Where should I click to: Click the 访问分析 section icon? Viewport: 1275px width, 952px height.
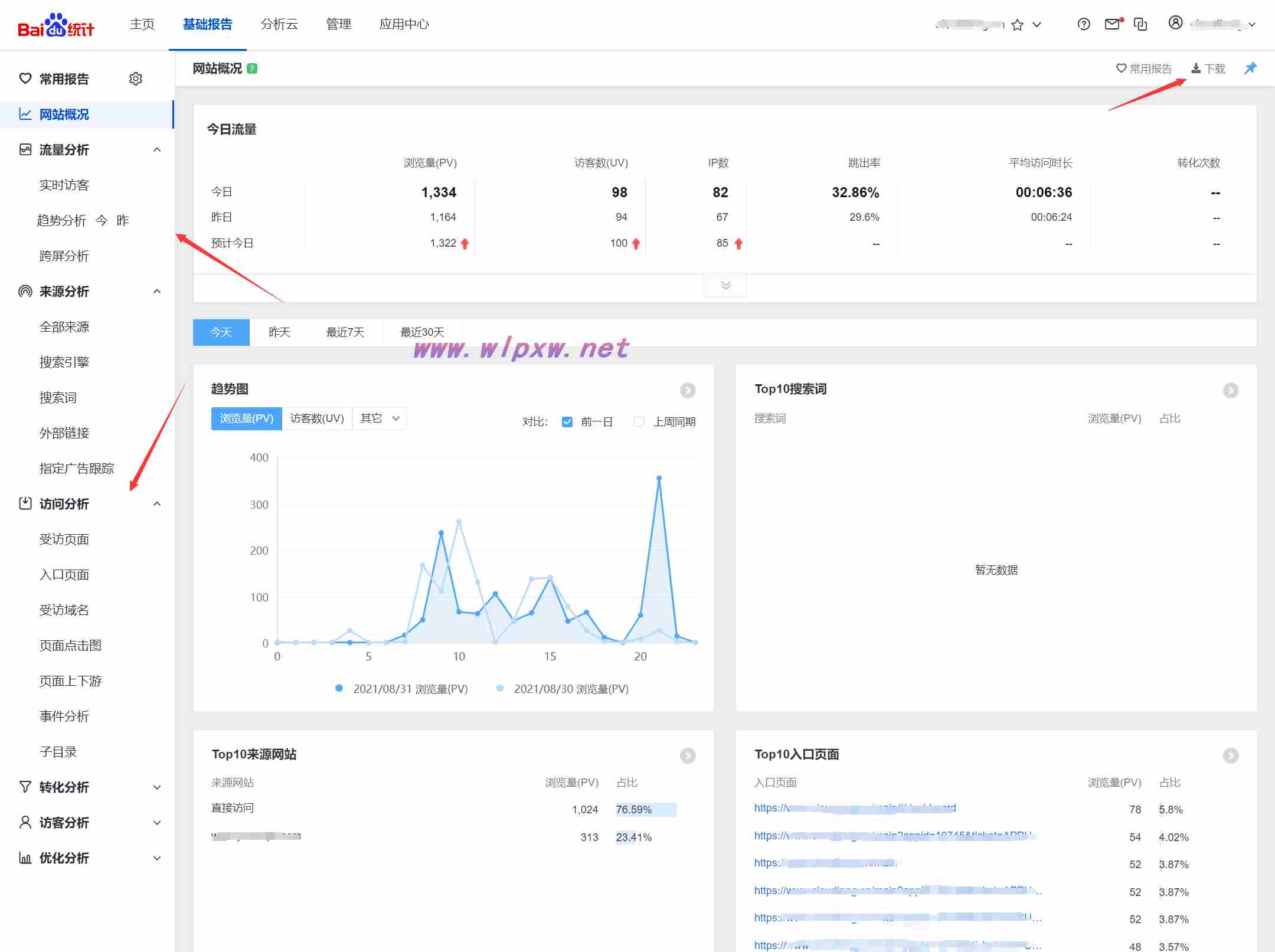pos(25,503)
